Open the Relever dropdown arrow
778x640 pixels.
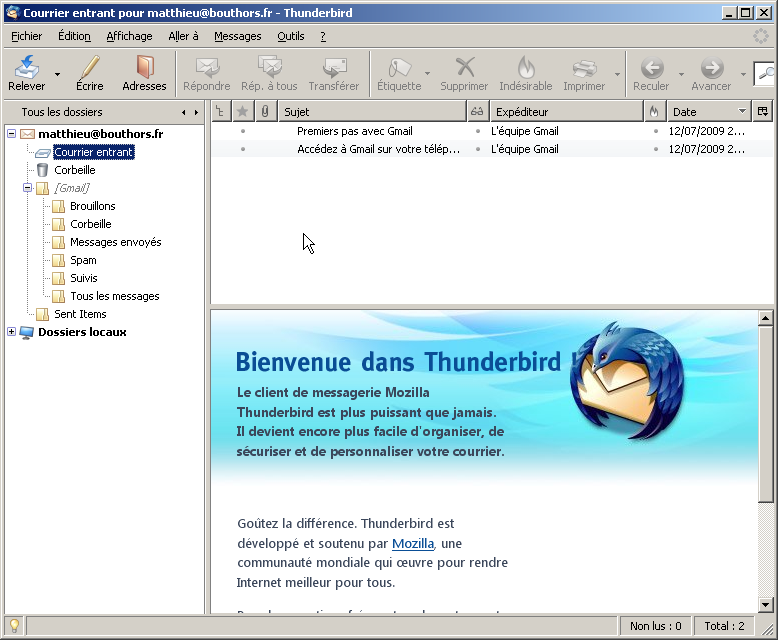[x=58, y=74]
